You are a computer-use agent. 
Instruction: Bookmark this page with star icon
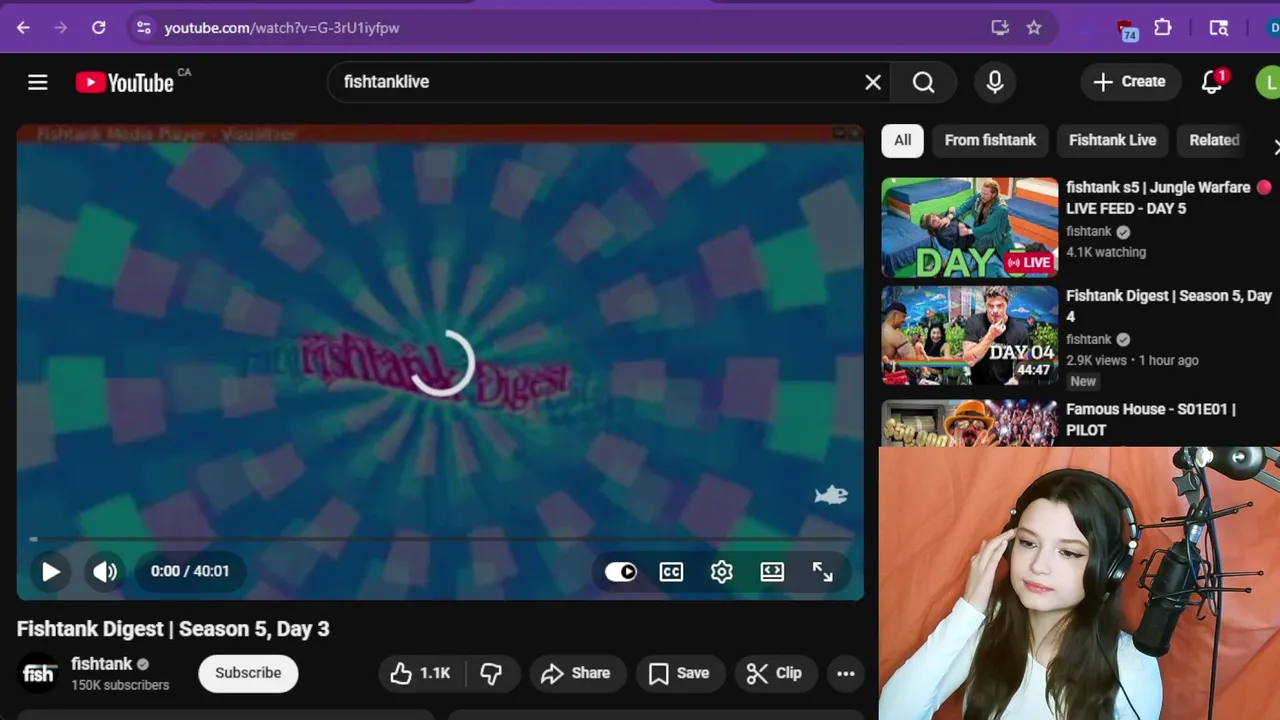[1034, 28]
